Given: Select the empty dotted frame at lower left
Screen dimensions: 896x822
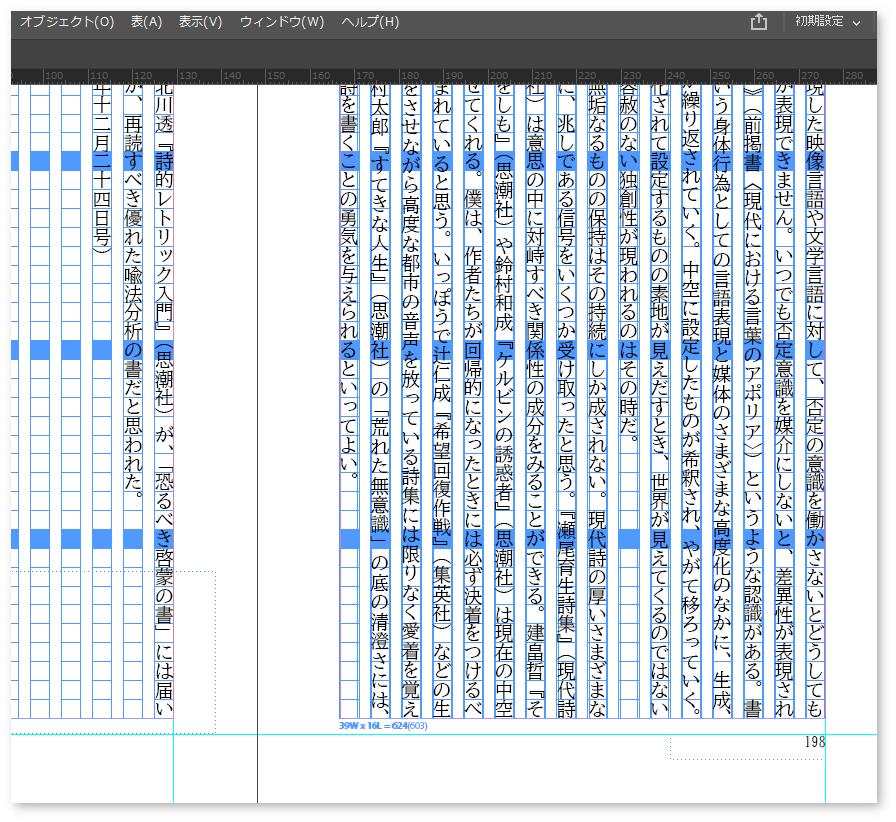Looking at the screenshot, I should coord(110,650).
